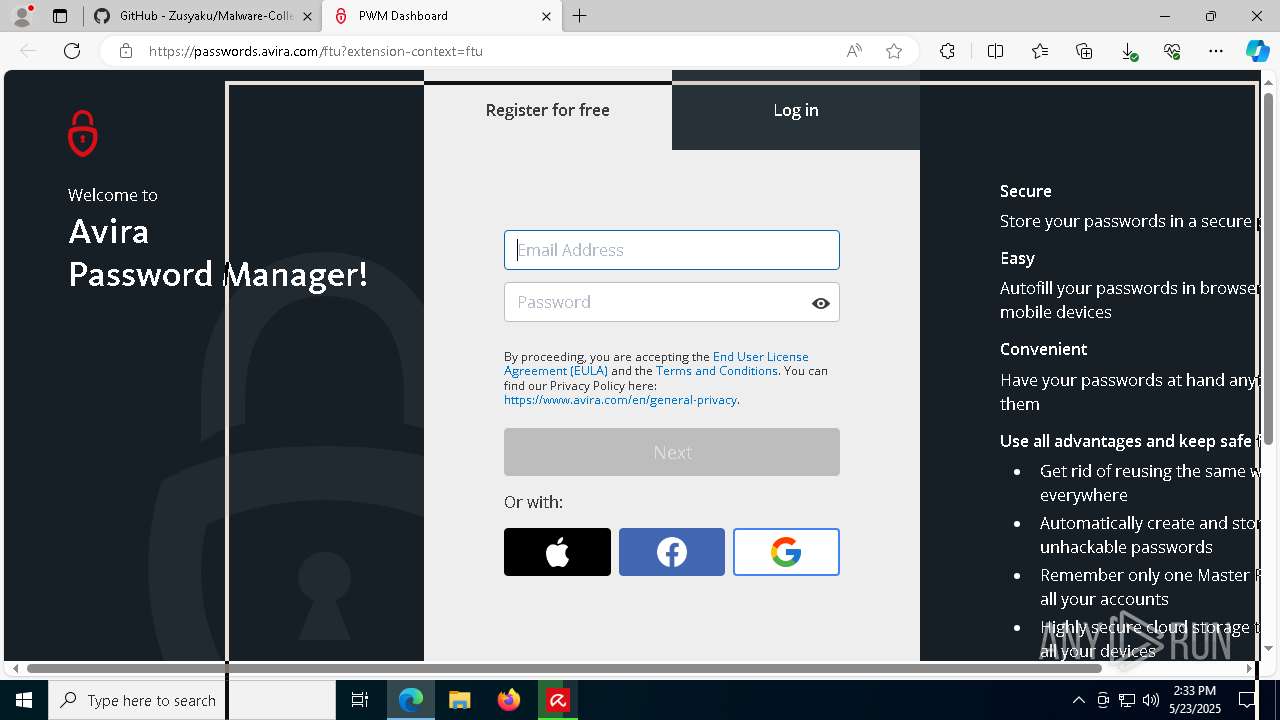View site information lock icon
Viewport: 1280px width, 720px height.
126,51
